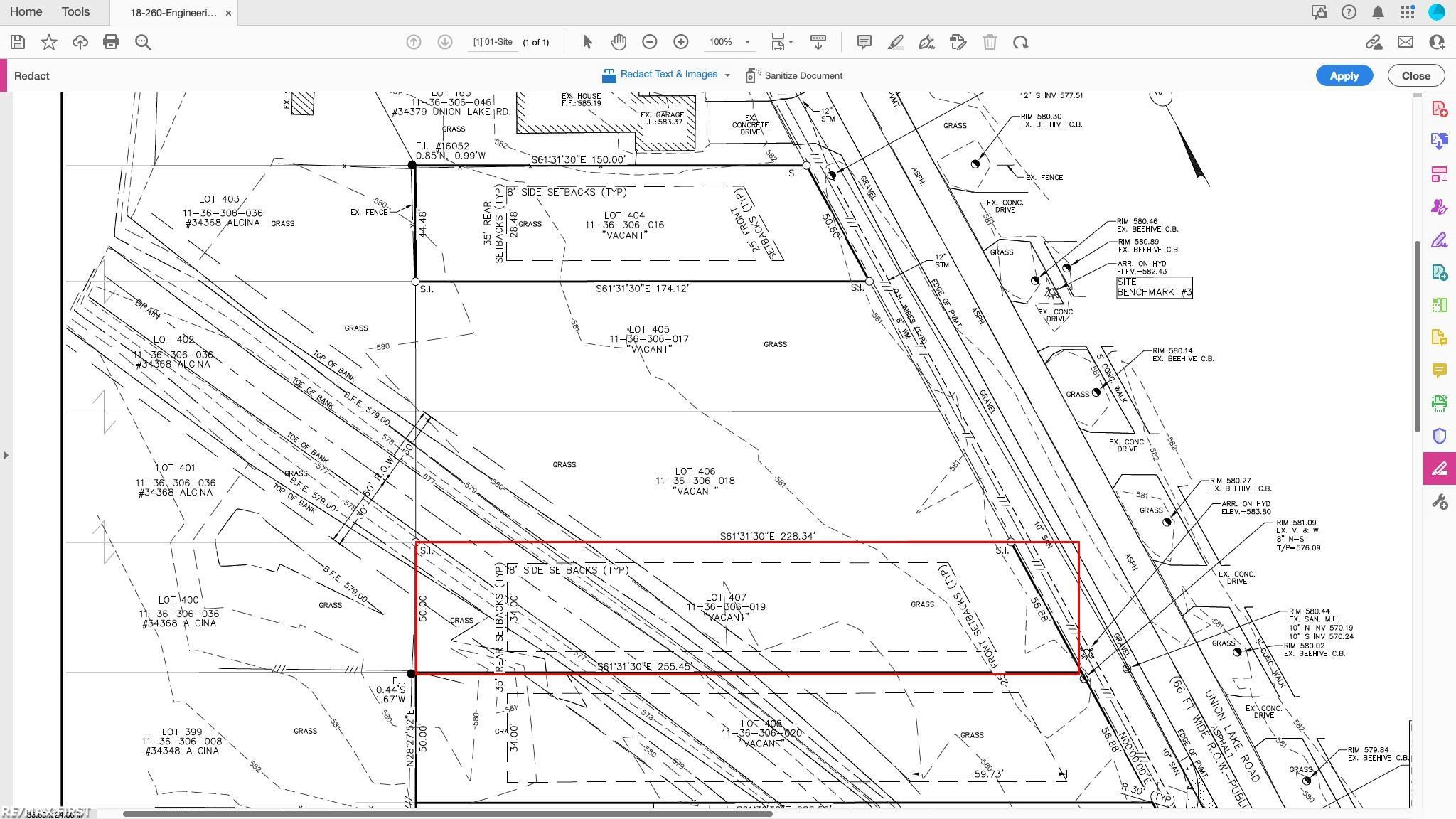Viewport: 1456px width, 819px height.
Task: Open the Protect shield tool in sidebar
Action: click(1439, 436)
